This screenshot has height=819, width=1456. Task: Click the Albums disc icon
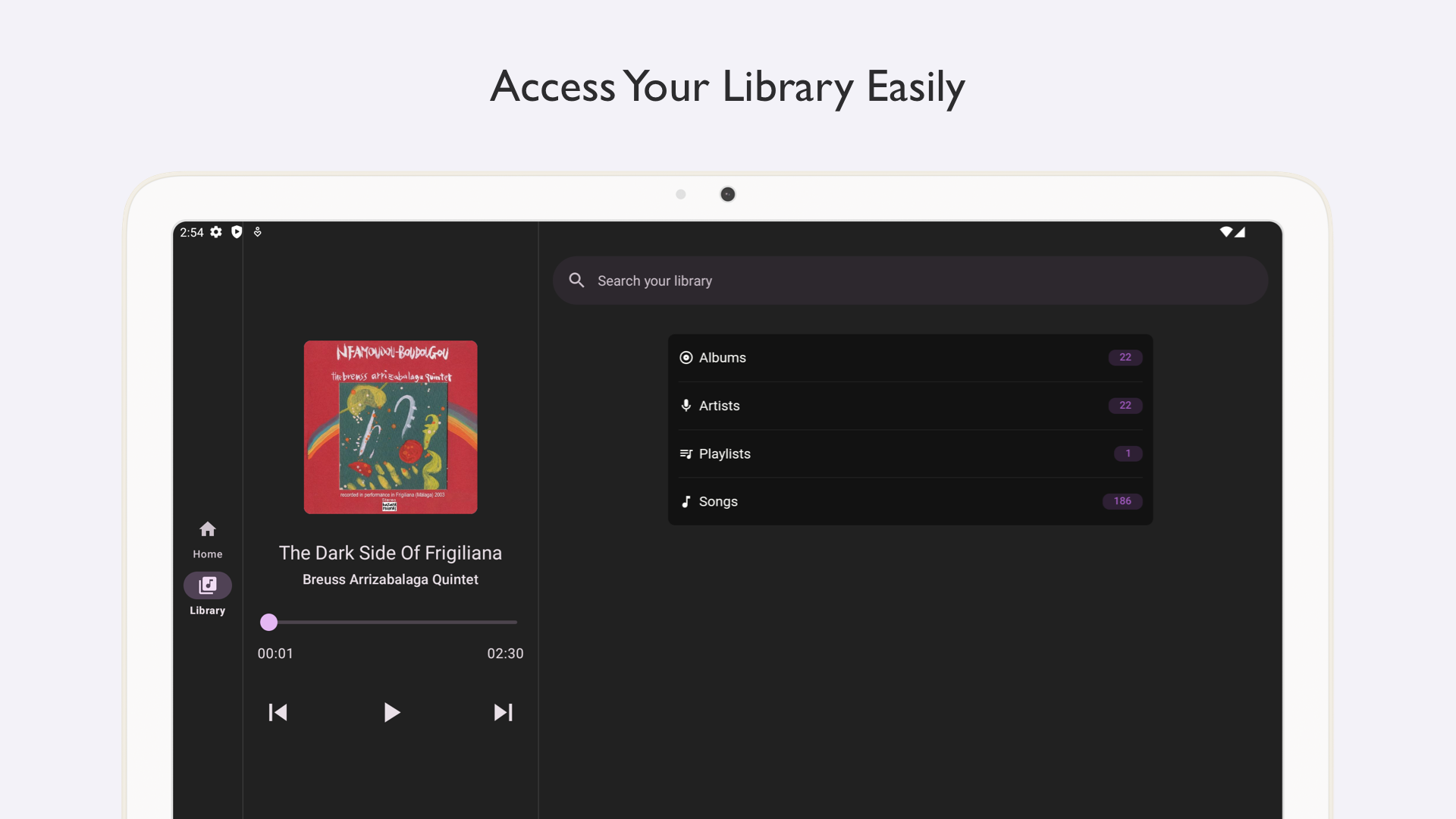pos(686,357)
